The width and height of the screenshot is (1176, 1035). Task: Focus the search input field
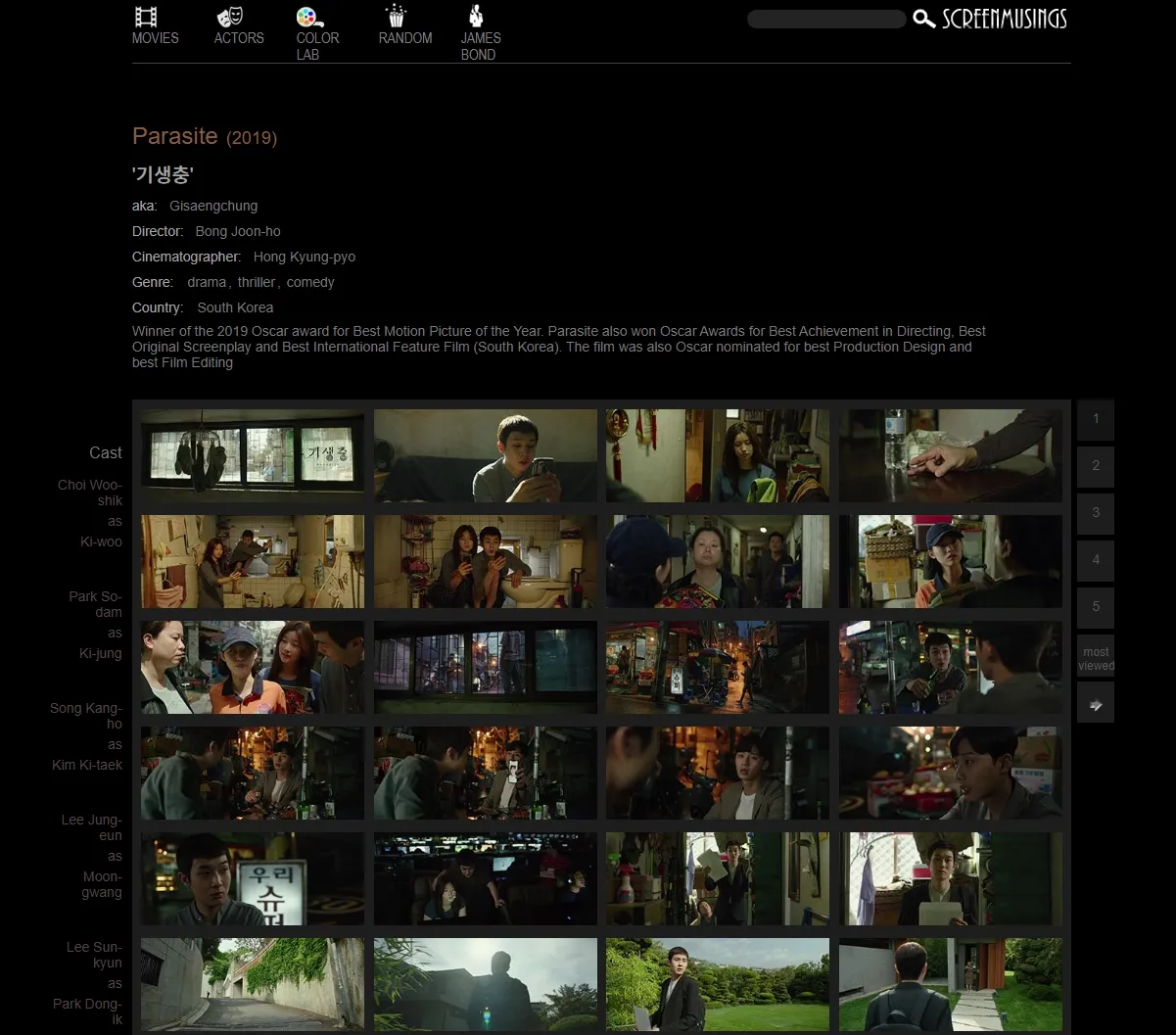(826, 19)
